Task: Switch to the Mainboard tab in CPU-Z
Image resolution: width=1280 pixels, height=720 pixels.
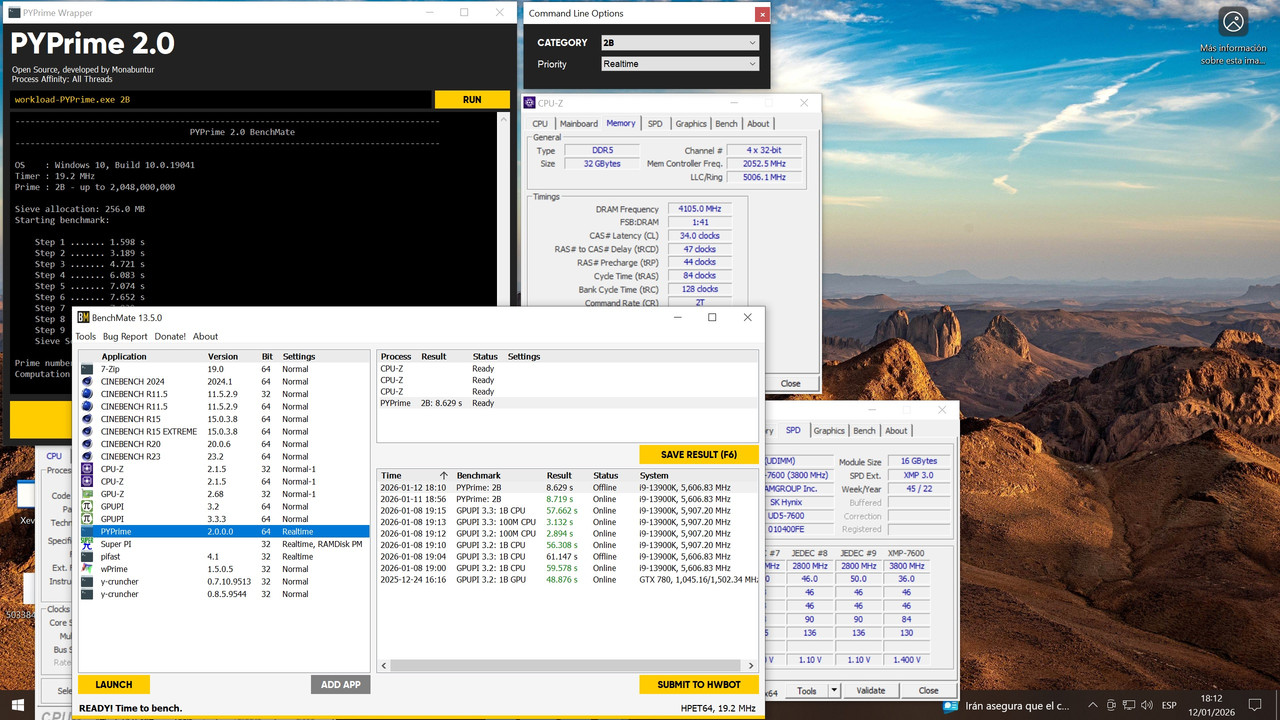Action: (578, 124)
